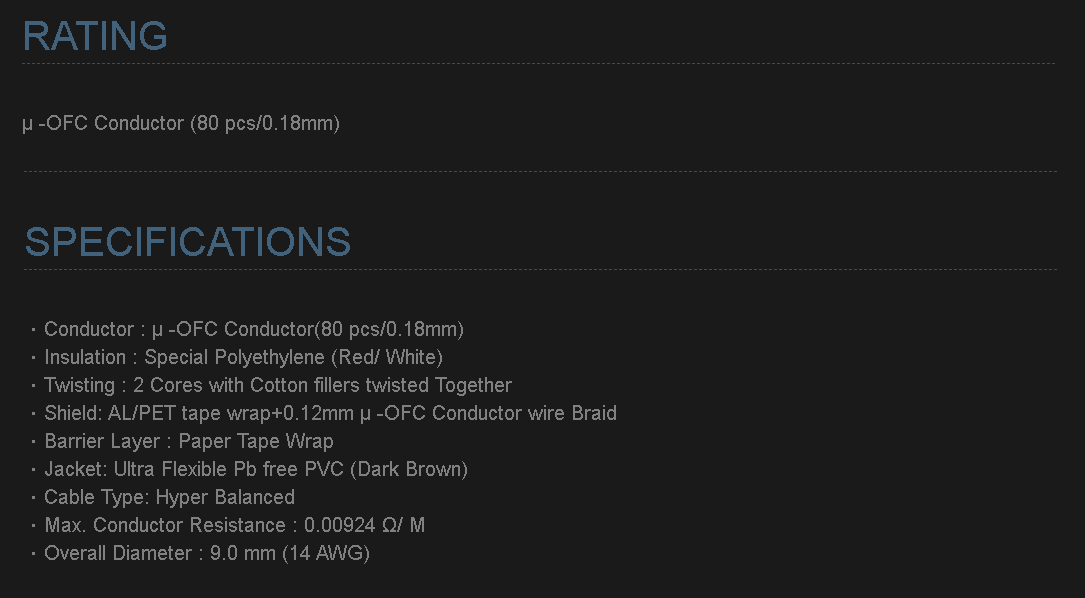Click the "Hyper Balanced" cable type value
Image resolution: width=1085 pixels, height=598 pixels.
(x=225, y=498)
